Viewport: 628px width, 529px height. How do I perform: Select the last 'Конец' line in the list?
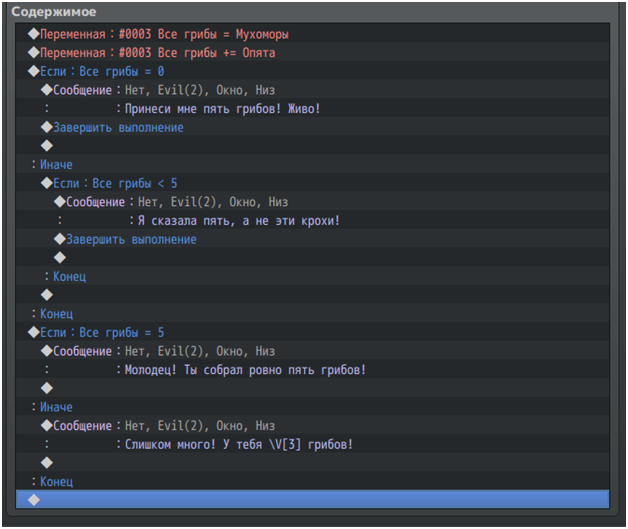(56, 482)
